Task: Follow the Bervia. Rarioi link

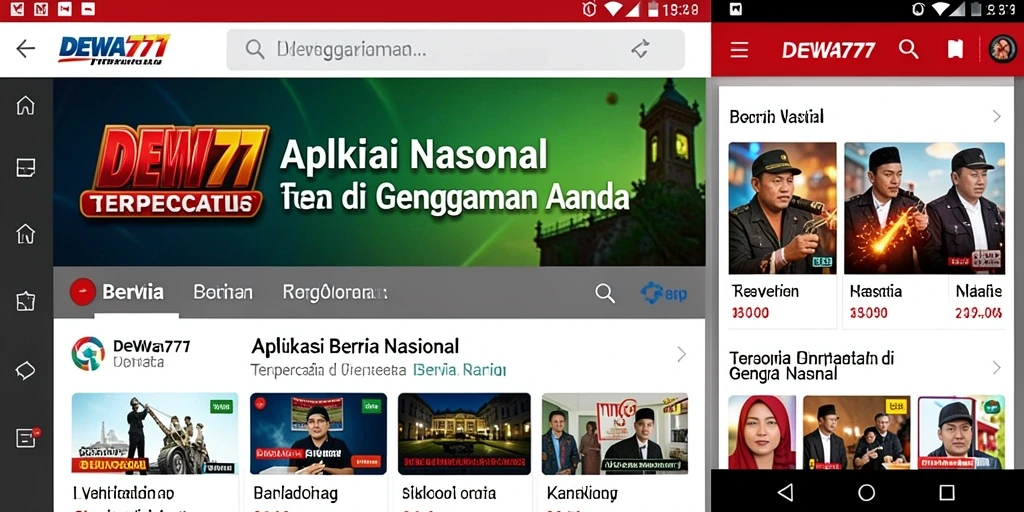Action: pyautogui.click(x=460, y=370)
